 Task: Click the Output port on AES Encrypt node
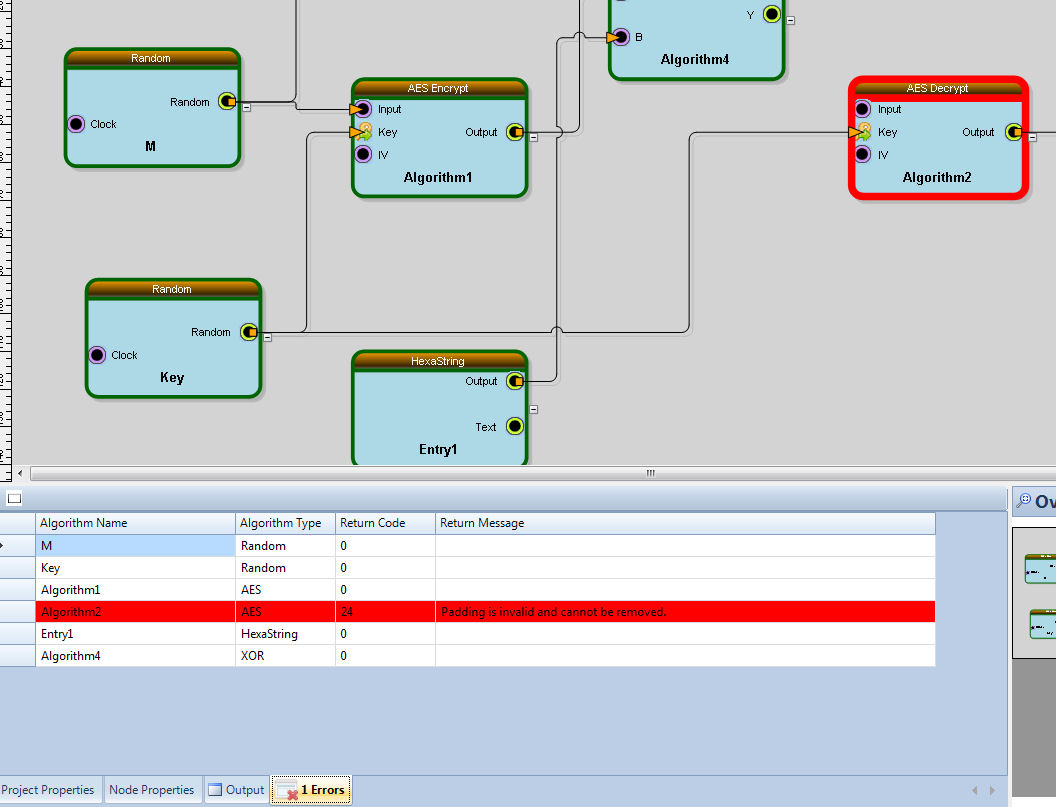coord(515,132)
